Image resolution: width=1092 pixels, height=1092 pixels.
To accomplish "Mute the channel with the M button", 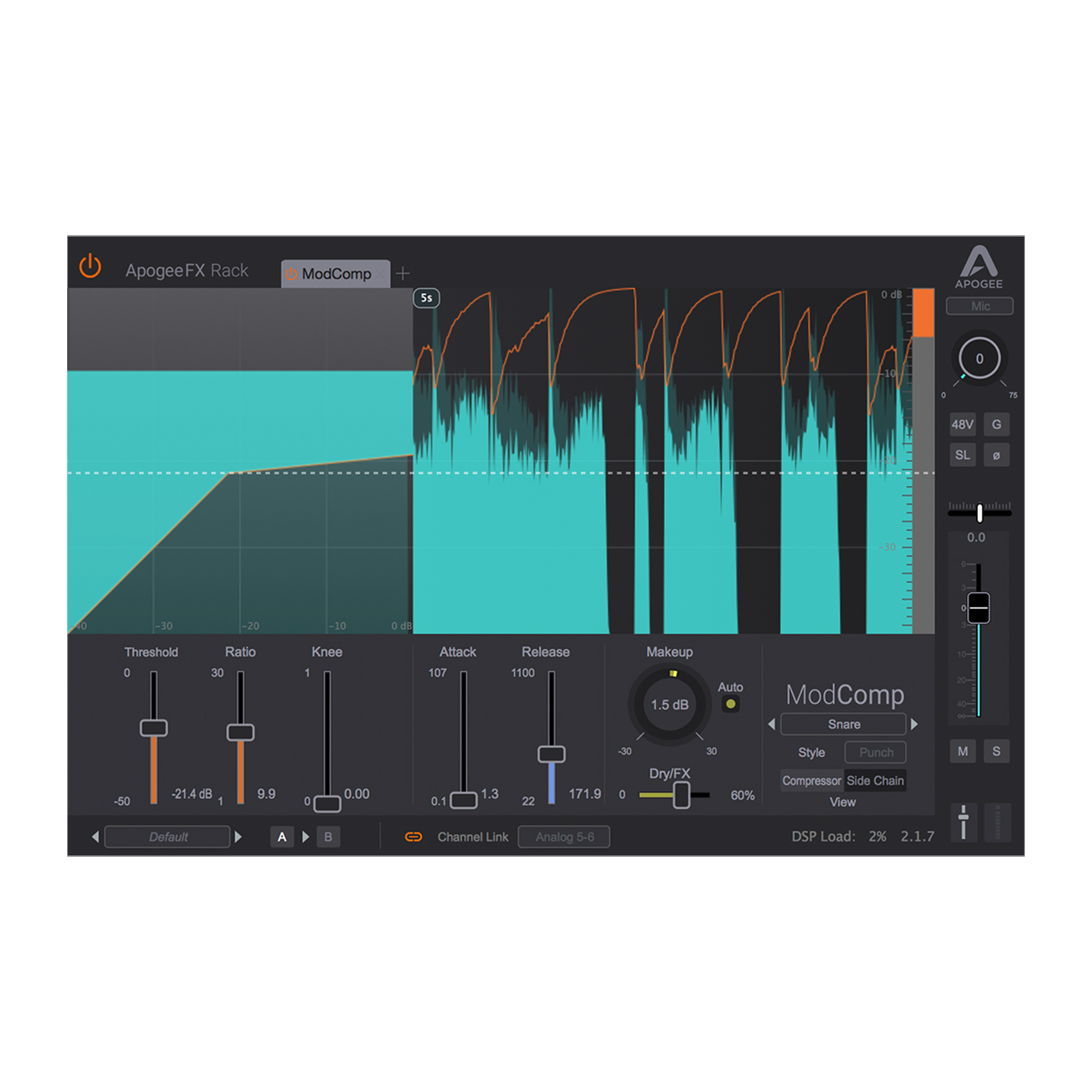I will click(x=963, y=751).
